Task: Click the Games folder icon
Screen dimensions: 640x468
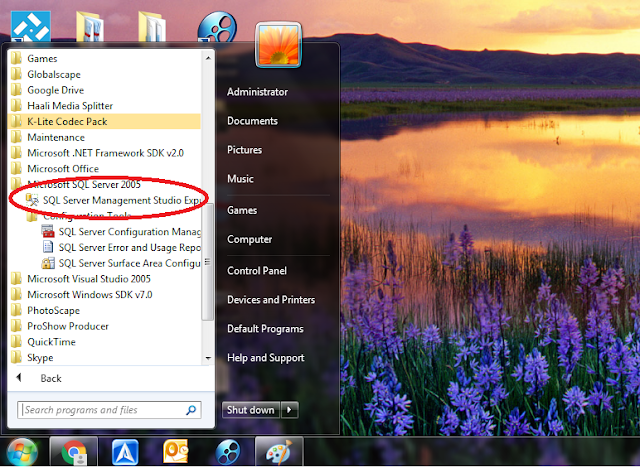Action: tap(16, 58)
